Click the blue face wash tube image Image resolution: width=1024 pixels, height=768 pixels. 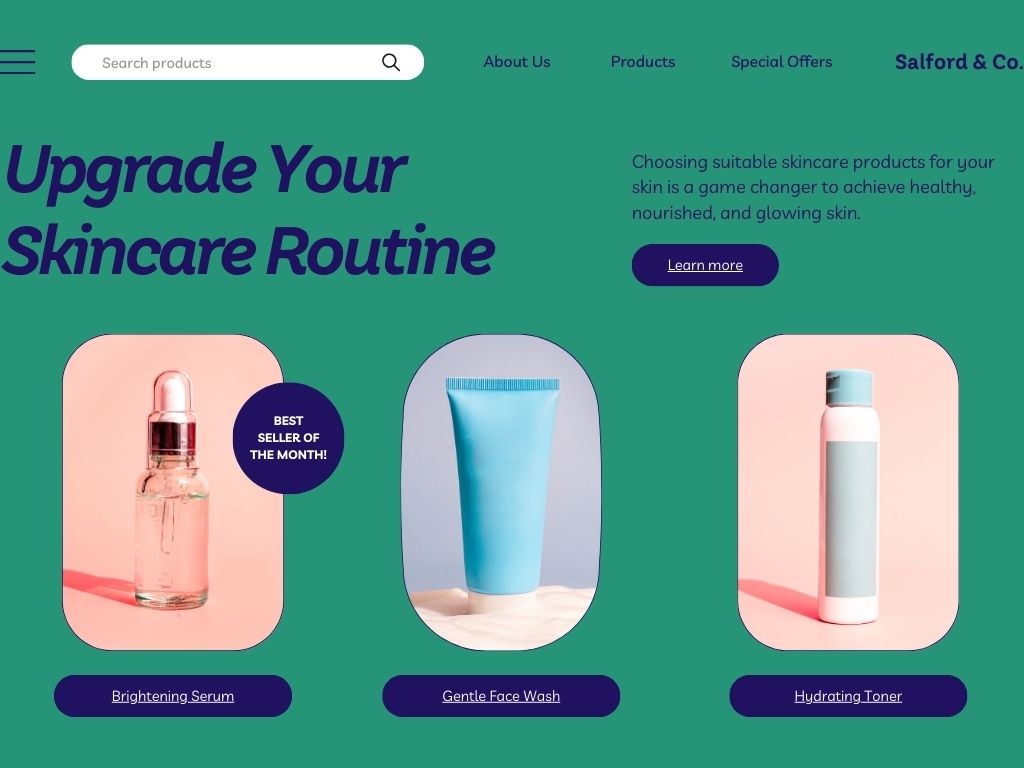(x=501, y=492)
